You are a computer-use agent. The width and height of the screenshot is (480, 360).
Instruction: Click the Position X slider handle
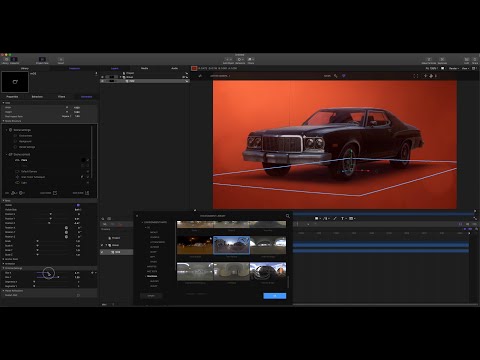pyautogui.click(x=51, y=214)
